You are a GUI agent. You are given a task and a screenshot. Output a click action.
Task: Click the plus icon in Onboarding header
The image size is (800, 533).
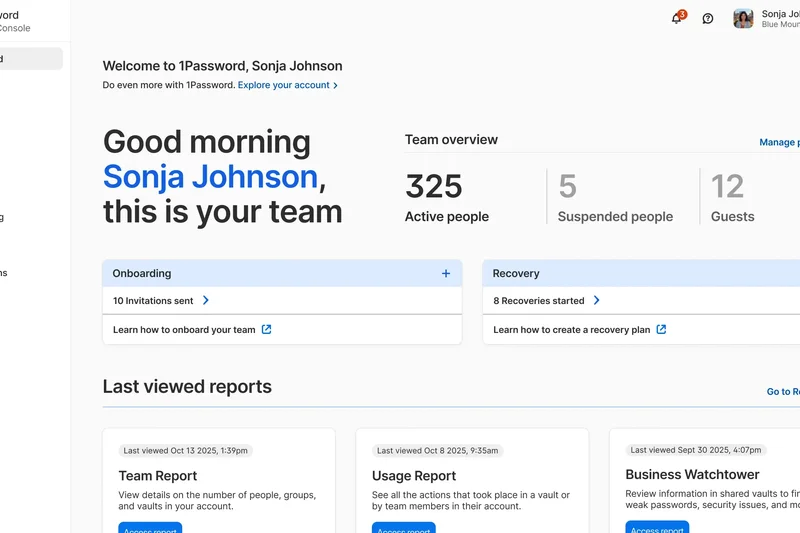446,273
